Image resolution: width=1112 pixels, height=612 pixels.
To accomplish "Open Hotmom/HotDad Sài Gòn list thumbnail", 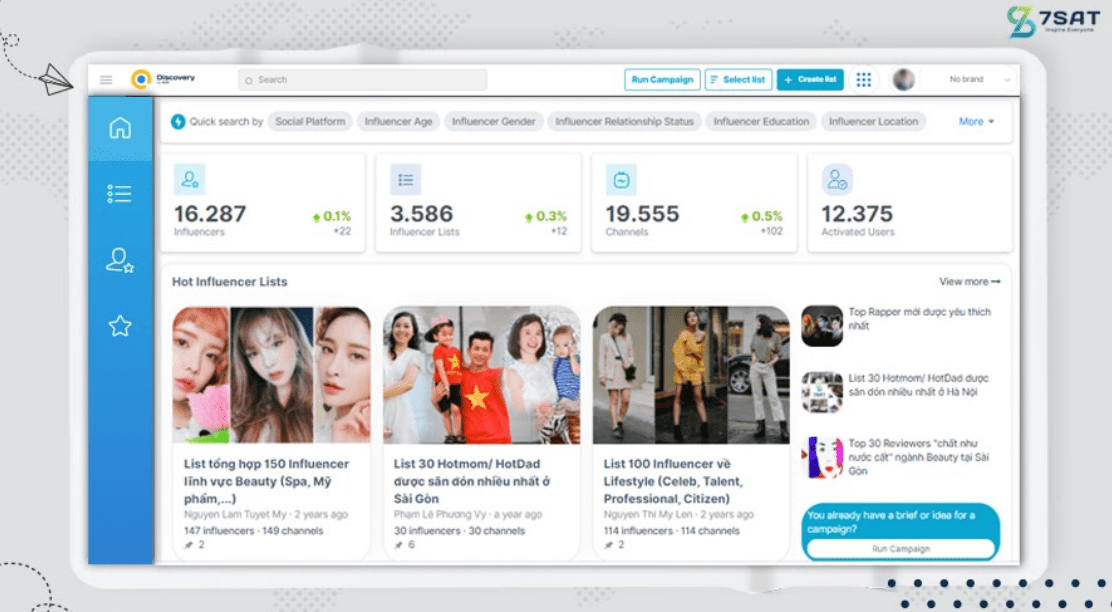I will [482, 375].
